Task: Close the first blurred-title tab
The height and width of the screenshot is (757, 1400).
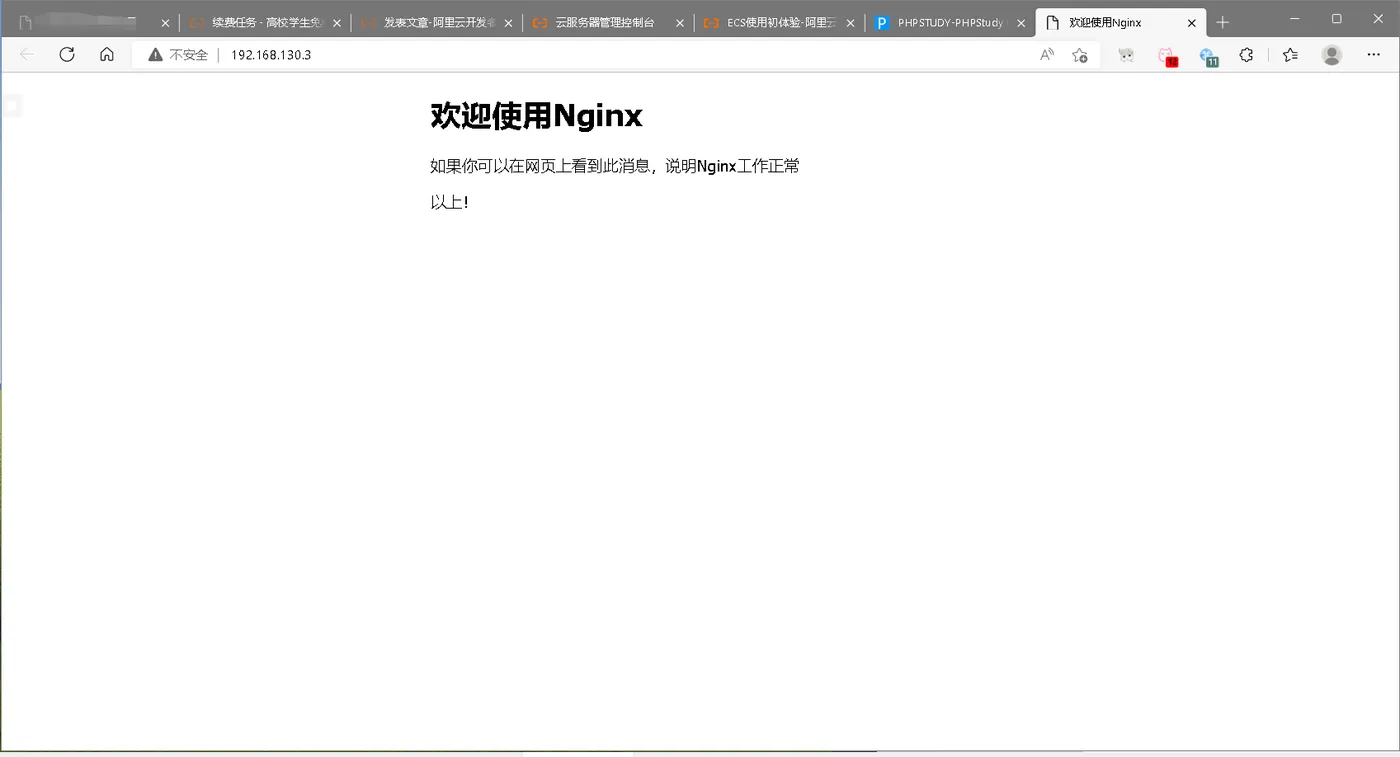Action: point(165,23)
